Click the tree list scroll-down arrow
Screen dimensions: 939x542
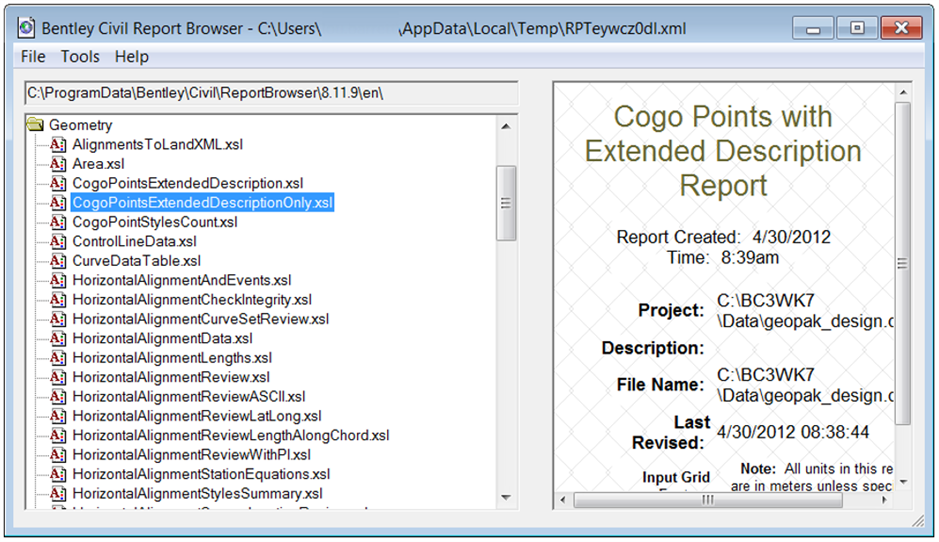[506, 498]
